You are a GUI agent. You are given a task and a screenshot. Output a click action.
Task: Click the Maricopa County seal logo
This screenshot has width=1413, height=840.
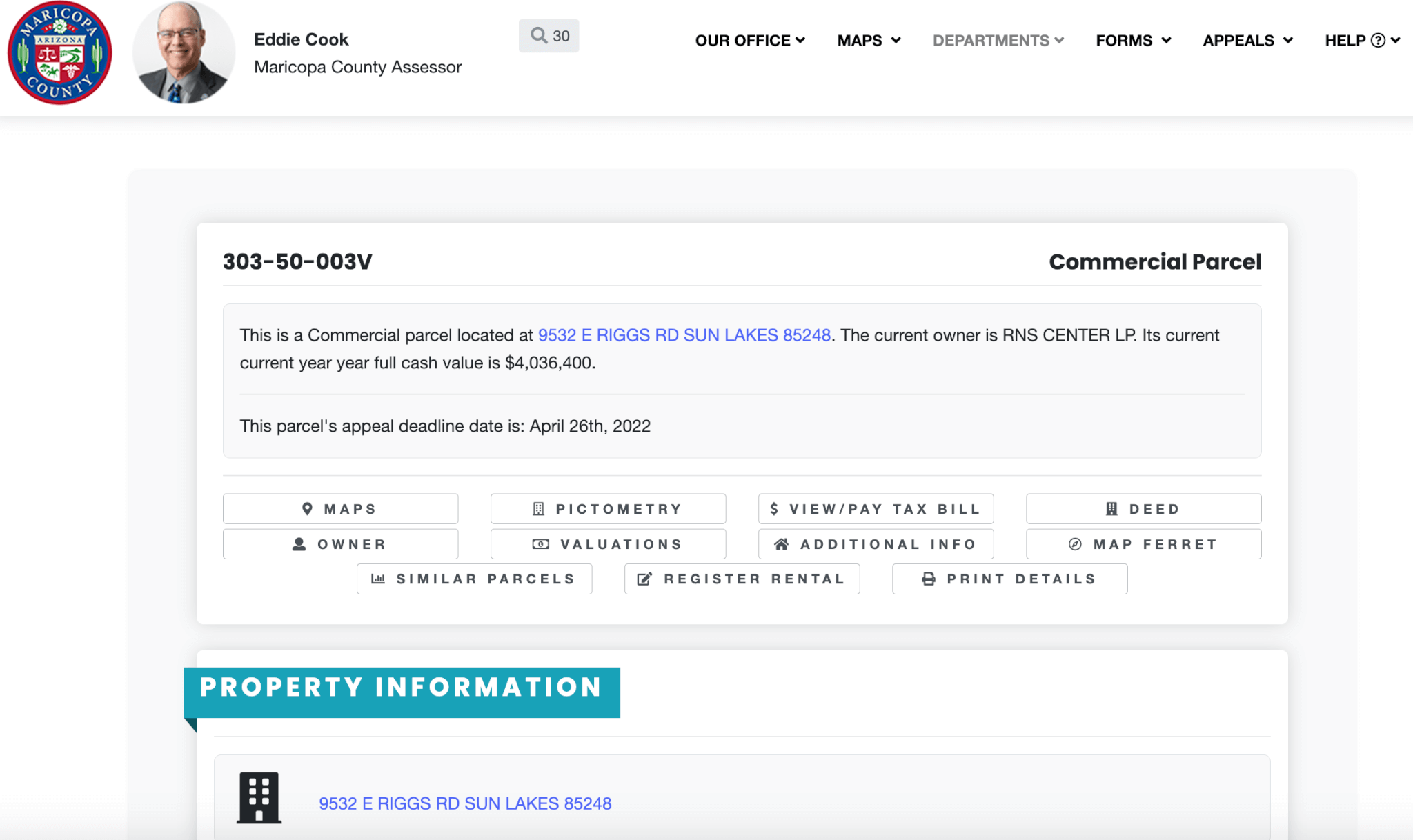click(59, 53)
